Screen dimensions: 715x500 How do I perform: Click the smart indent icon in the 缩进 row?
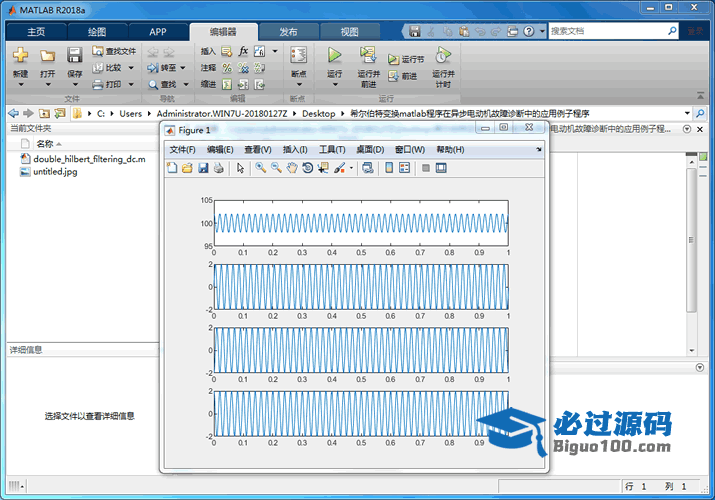[x=227, y=84]
